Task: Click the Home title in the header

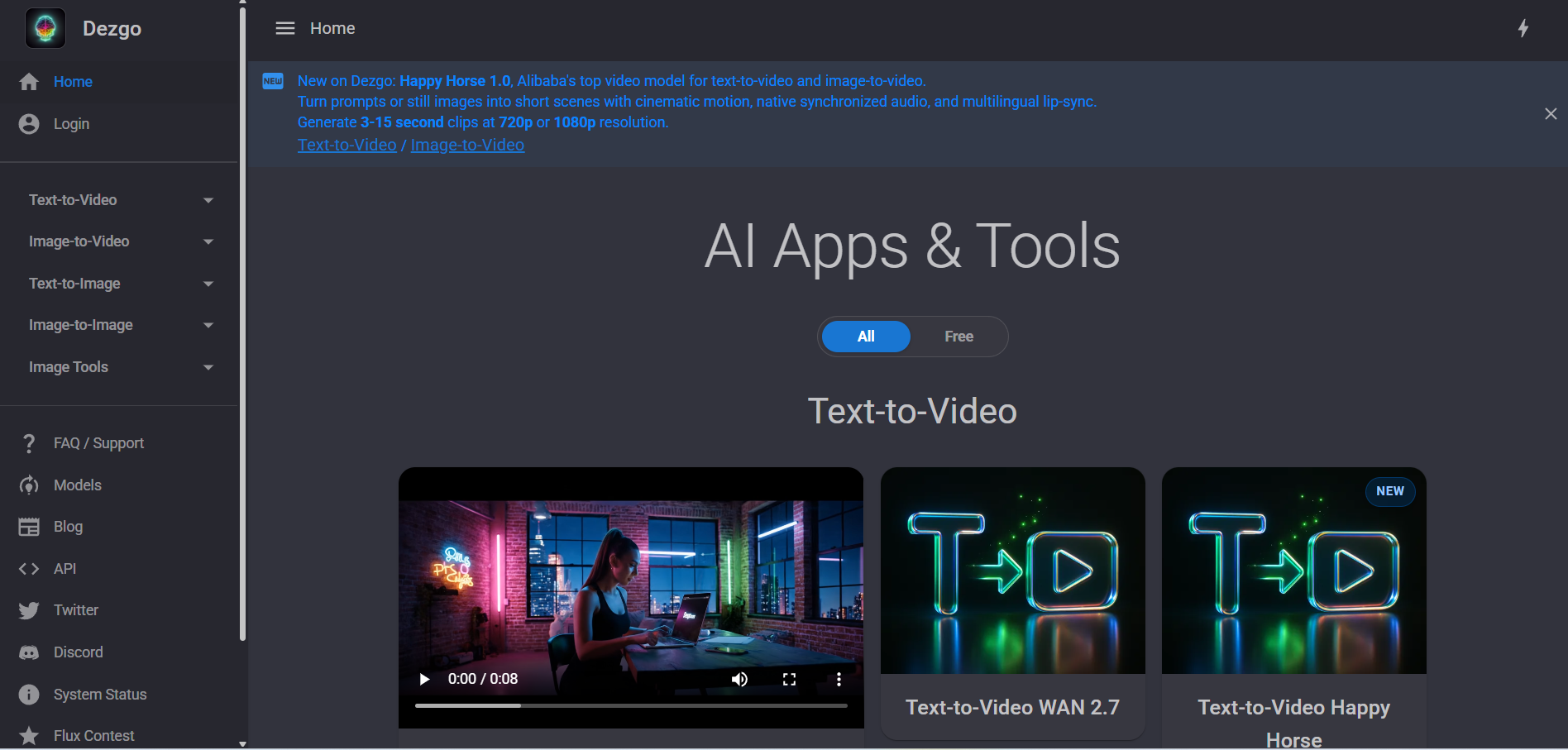Action: coord(332,28)
